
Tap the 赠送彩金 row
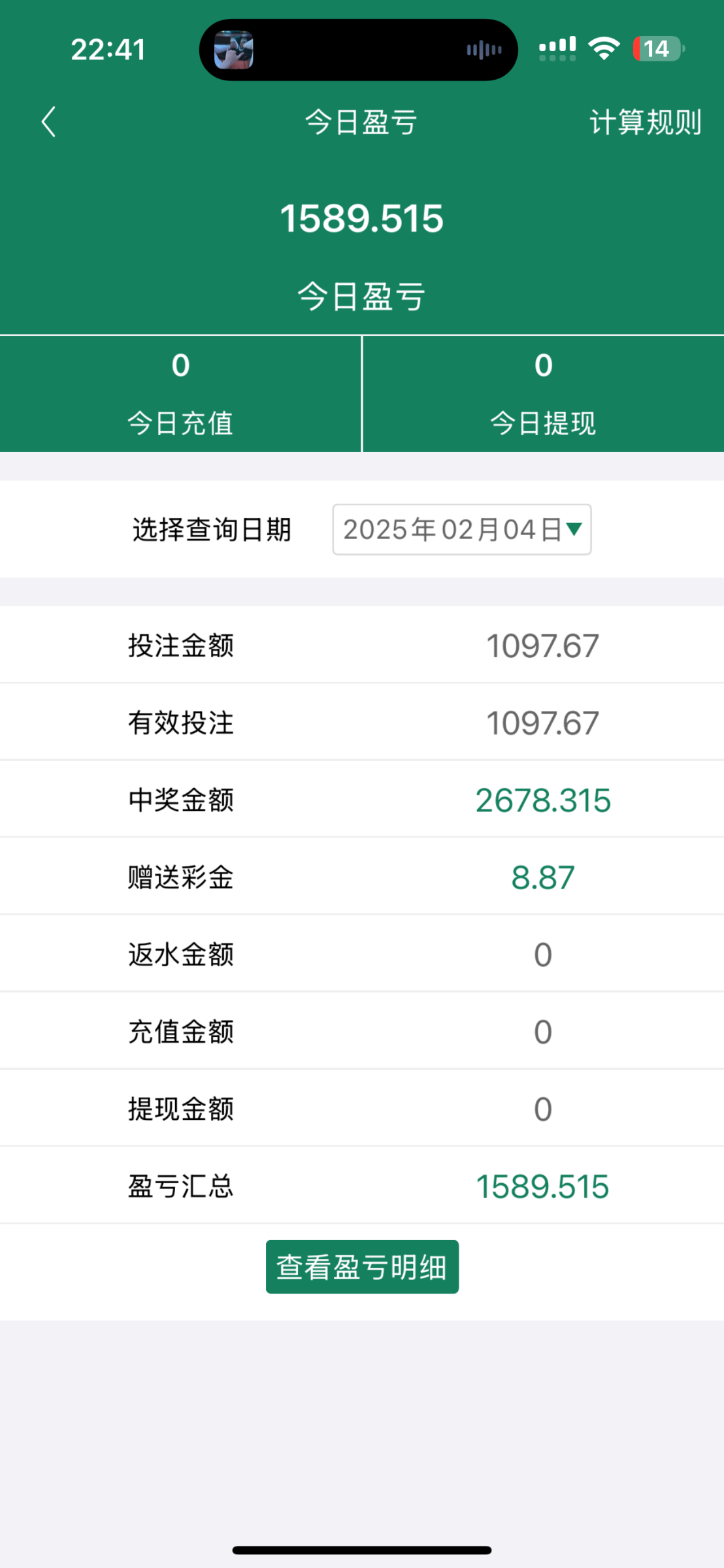361,877
